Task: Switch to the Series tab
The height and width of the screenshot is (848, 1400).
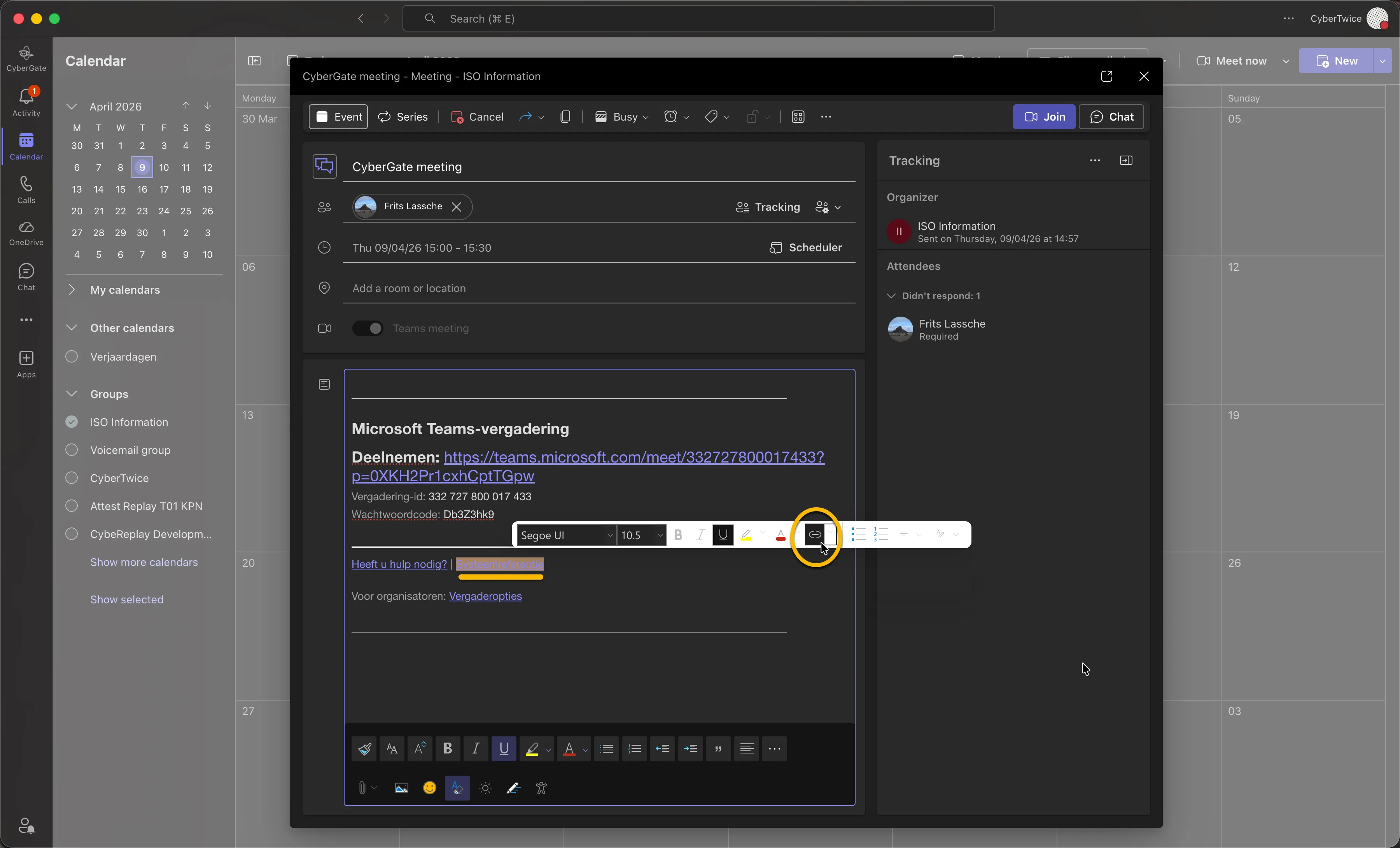Action: [403, 117]
